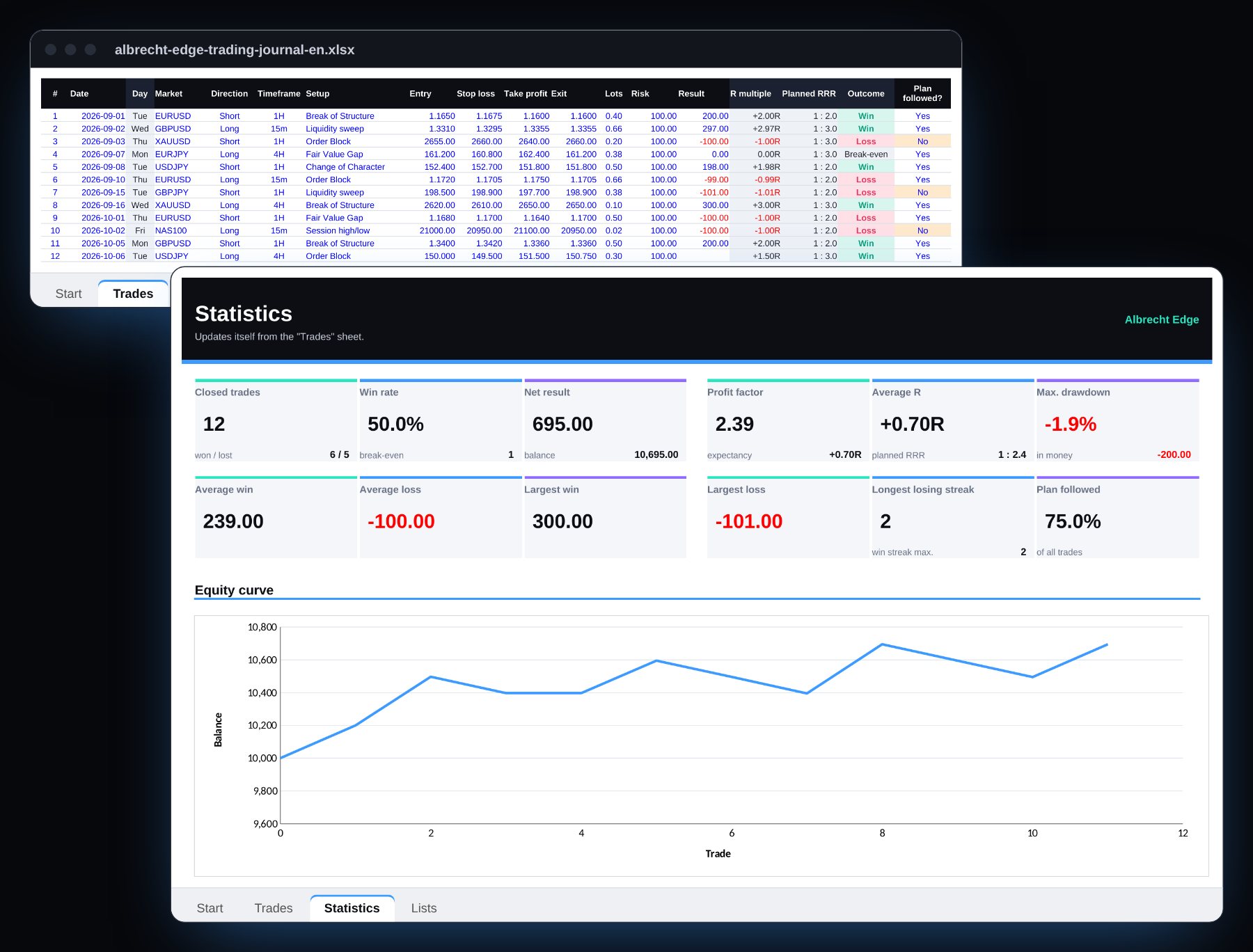1253x952 pixels.
Task: Open the Start tab in the Statistics window
Action: pos(210,908)
